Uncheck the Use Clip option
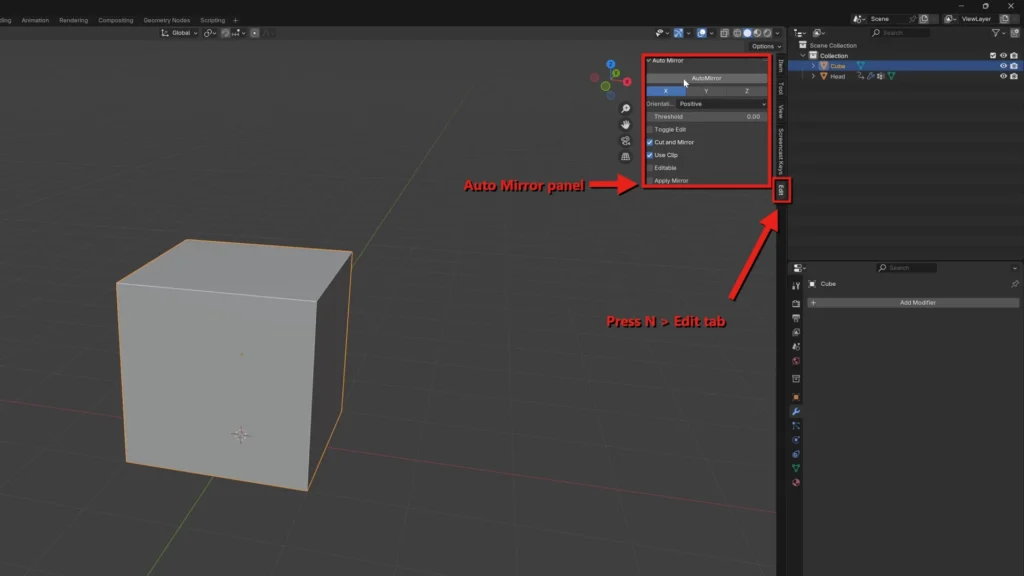This screenshot has width=1024, height=576. tap(650, 155)
